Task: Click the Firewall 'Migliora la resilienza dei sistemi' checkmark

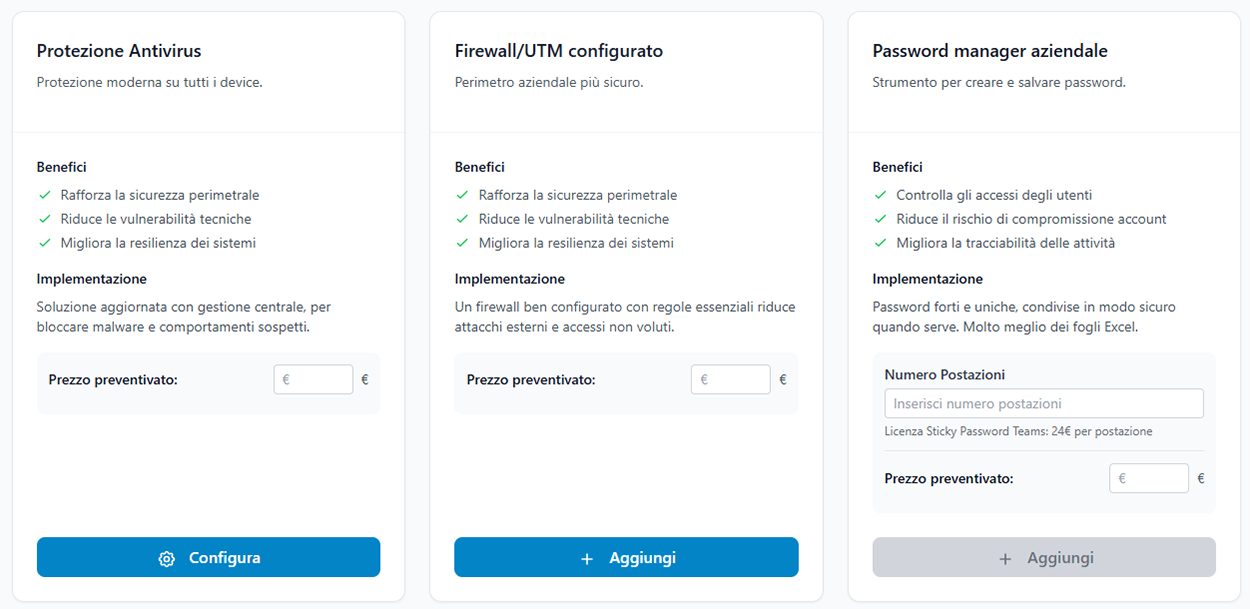Action: tap(462, 243)
